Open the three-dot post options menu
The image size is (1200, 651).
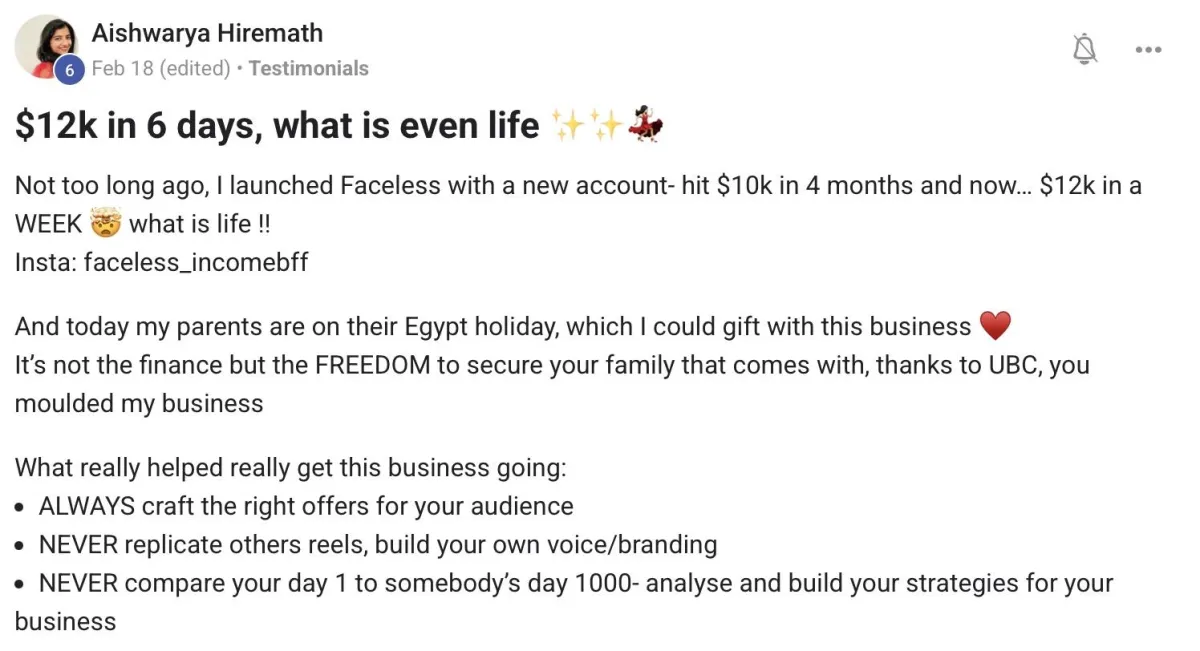[x=1148, y=49]
